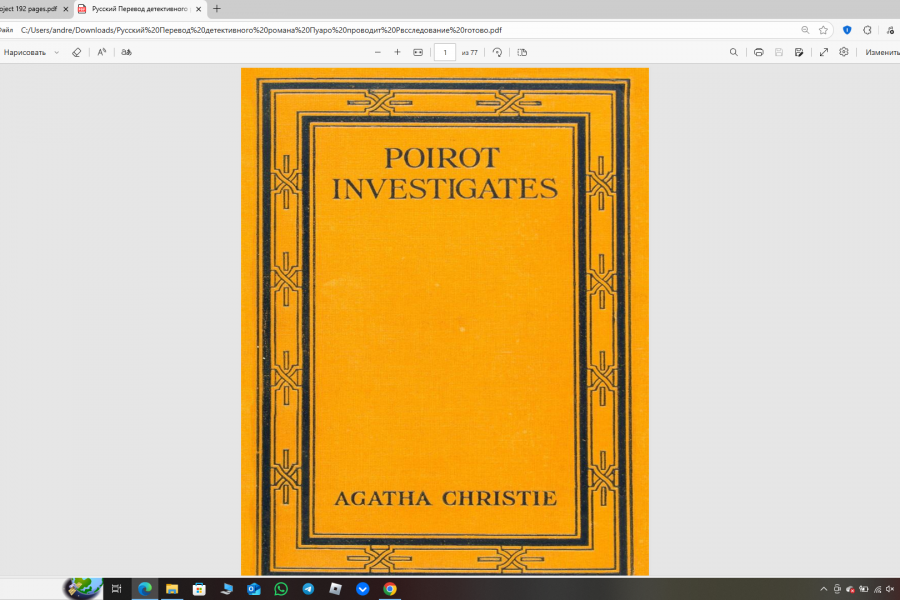Enter full screen mode icon
Viewport: 900px width, 600px height.
824,52
